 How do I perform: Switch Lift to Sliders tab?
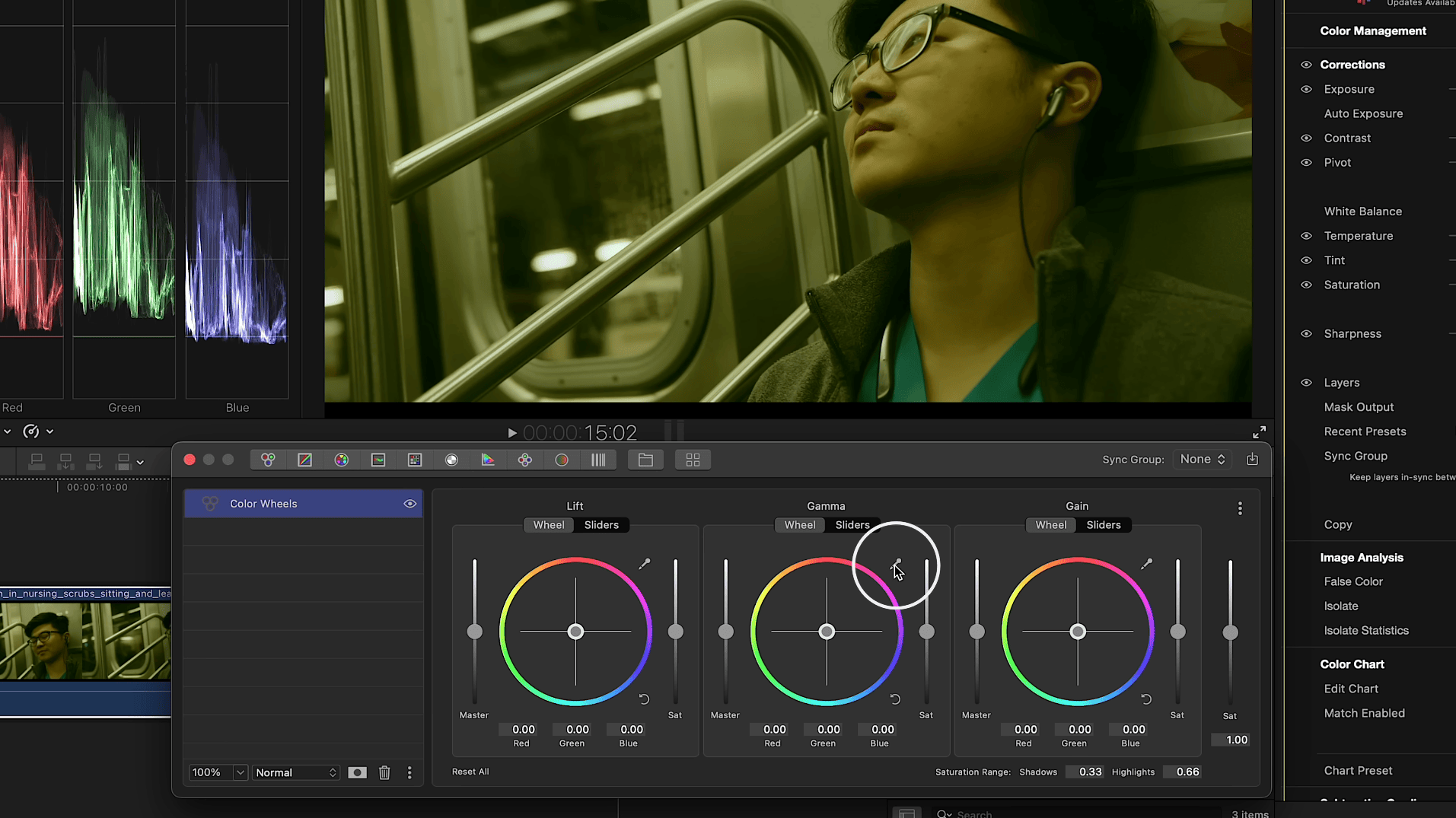[601, 525]
